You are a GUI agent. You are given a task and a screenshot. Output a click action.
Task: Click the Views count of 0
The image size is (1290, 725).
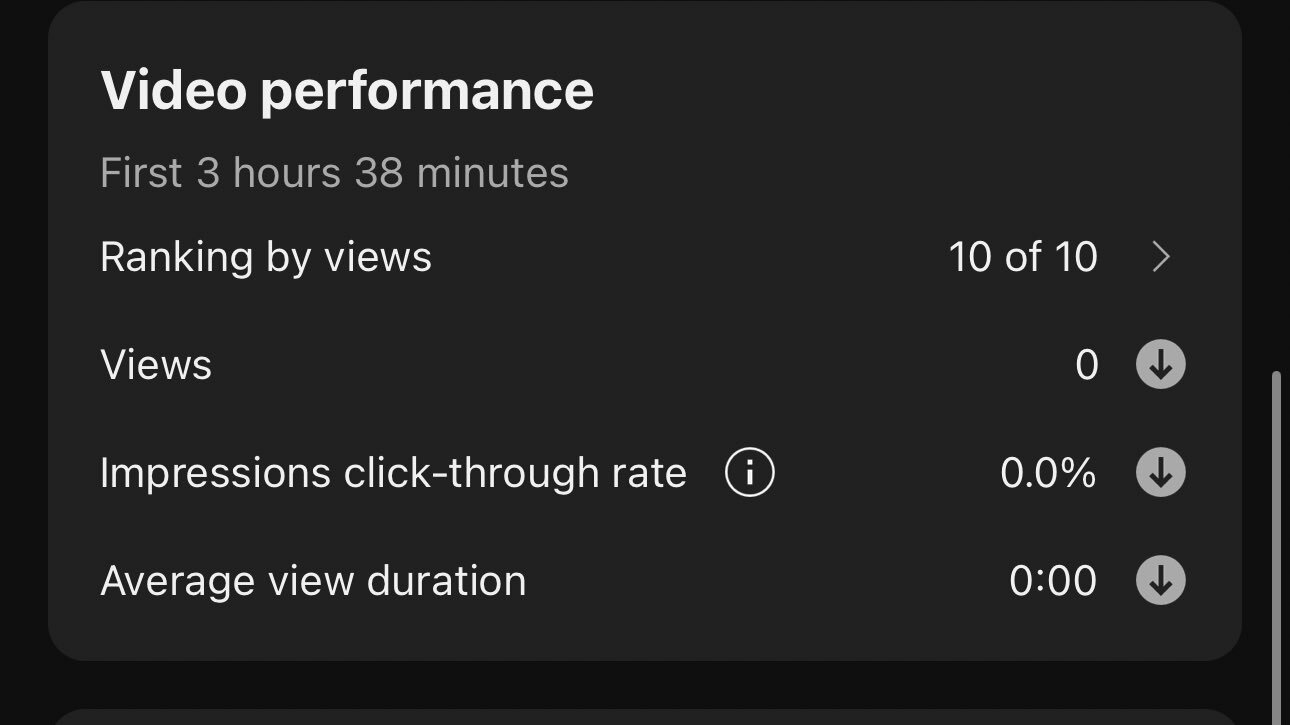point(1087,365)
